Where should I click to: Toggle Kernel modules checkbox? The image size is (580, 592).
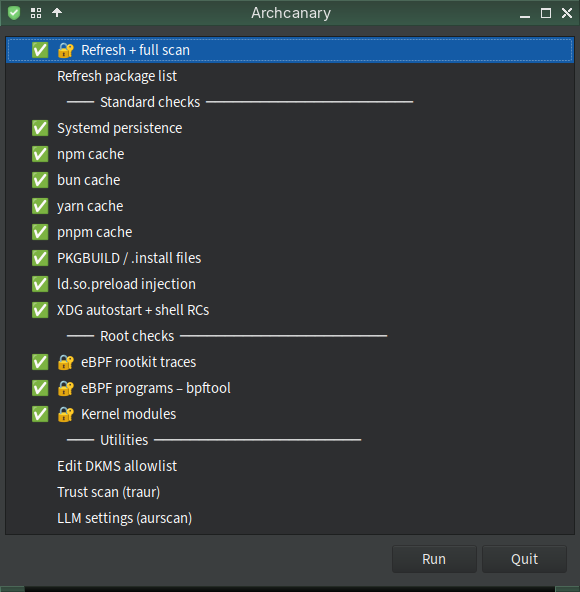pyautogui.click(x=40, y=414)
